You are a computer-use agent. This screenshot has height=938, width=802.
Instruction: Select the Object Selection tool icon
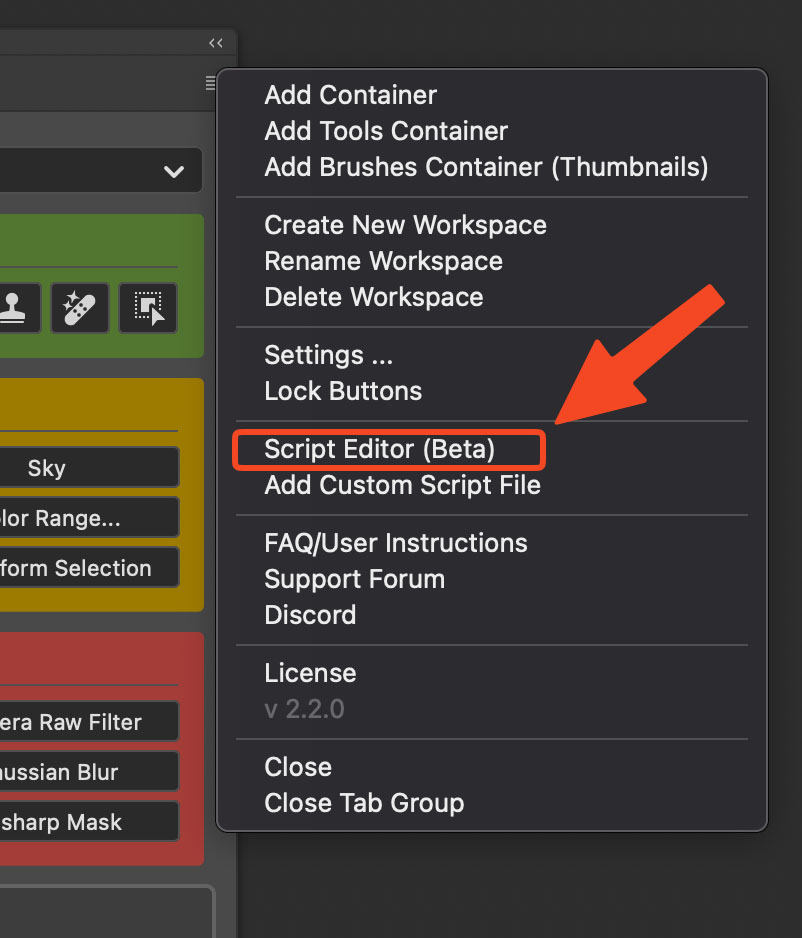tap(148, 308)
